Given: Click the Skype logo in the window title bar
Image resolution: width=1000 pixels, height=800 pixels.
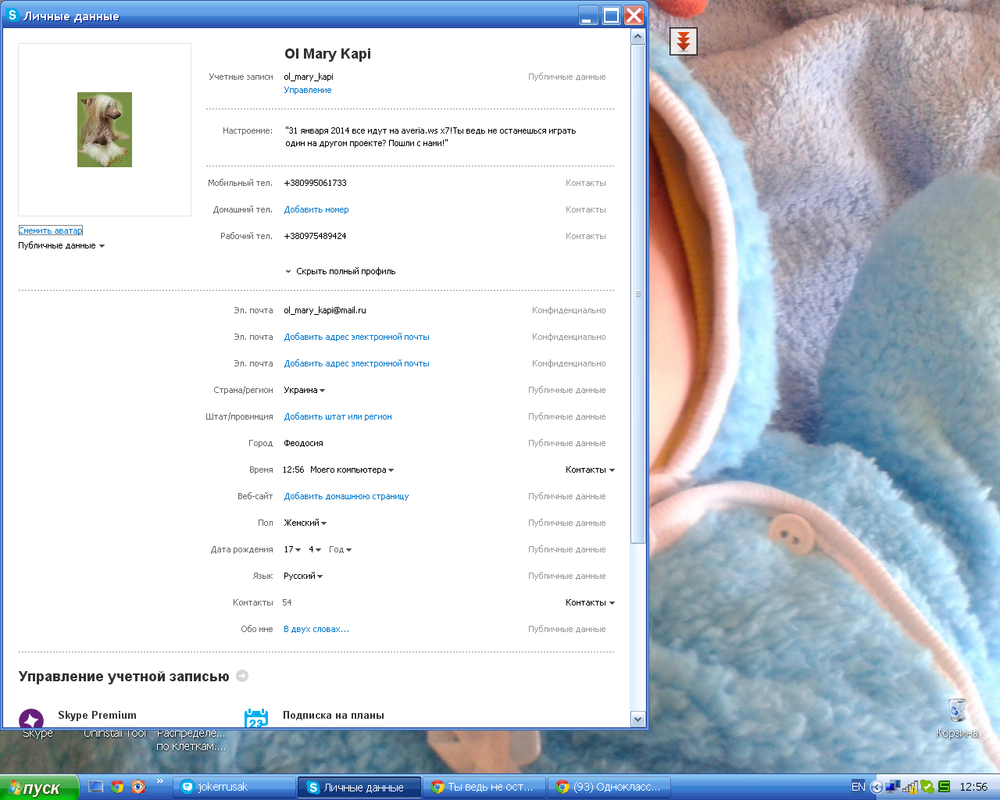Looking at the screenshot, I should [13, 16].
